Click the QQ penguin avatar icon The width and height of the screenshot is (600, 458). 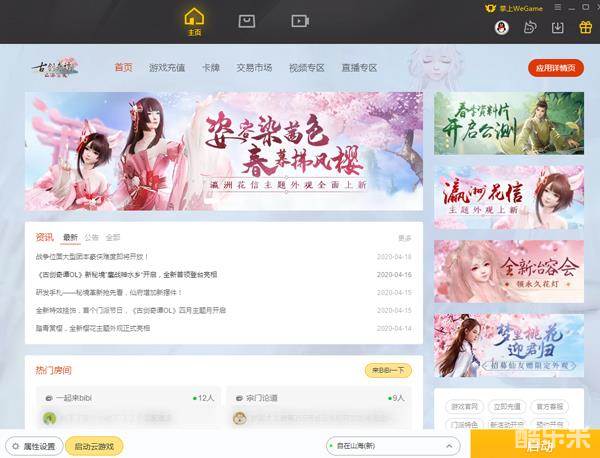tap(504, 28)
